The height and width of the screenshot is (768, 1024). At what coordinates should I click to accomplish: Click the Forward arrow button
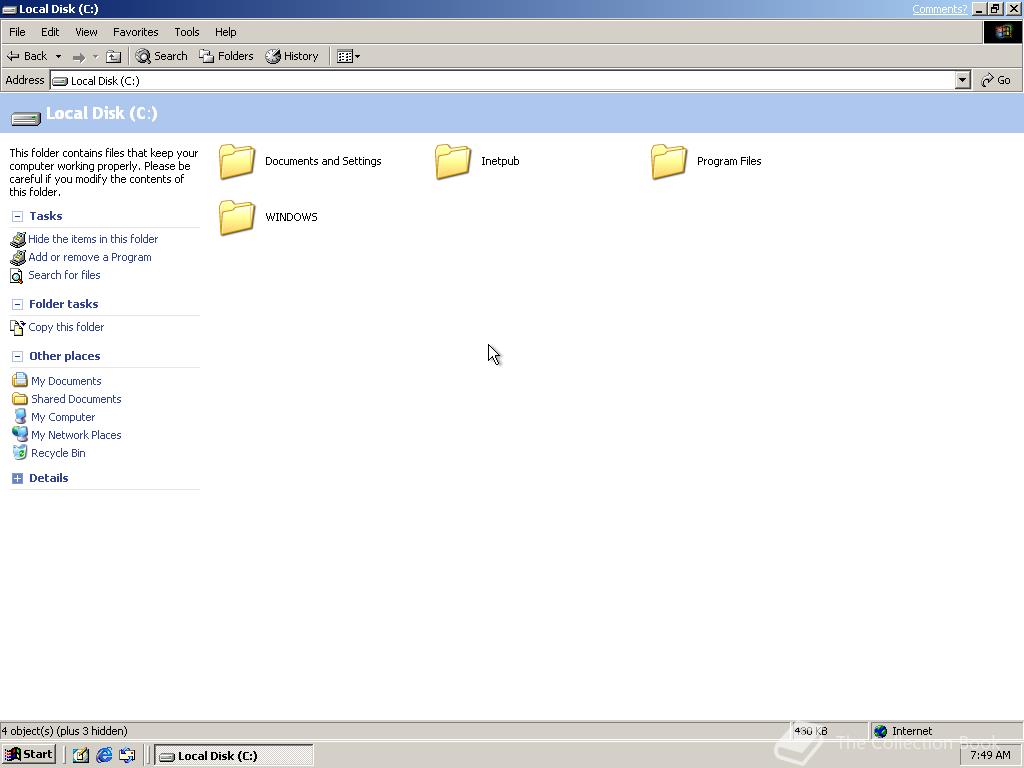[x=78, y=57]
